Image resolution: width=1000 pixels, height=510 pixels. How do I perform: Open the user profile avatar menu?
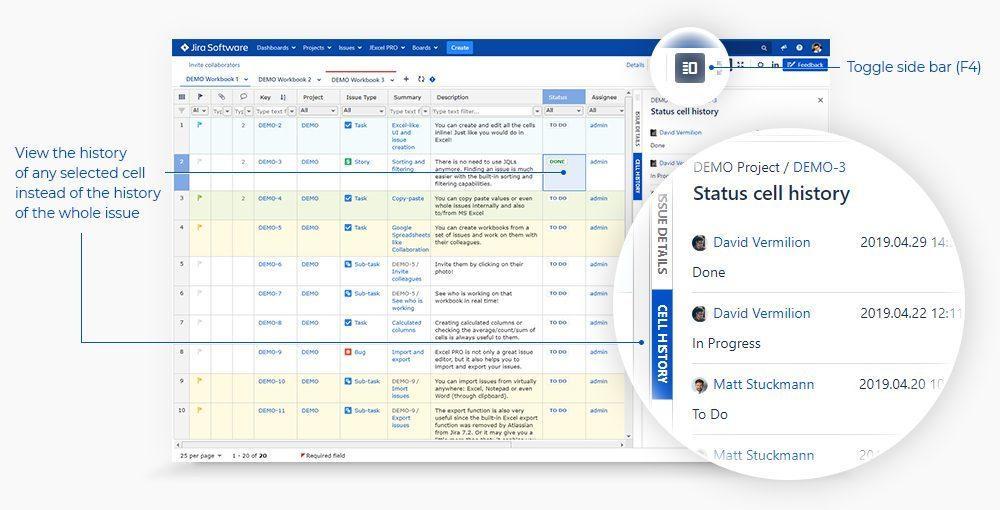(x=817, y=48)
